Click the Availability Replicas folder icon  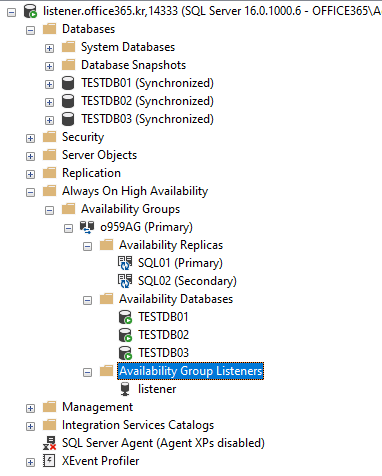[x=106, y=245]
